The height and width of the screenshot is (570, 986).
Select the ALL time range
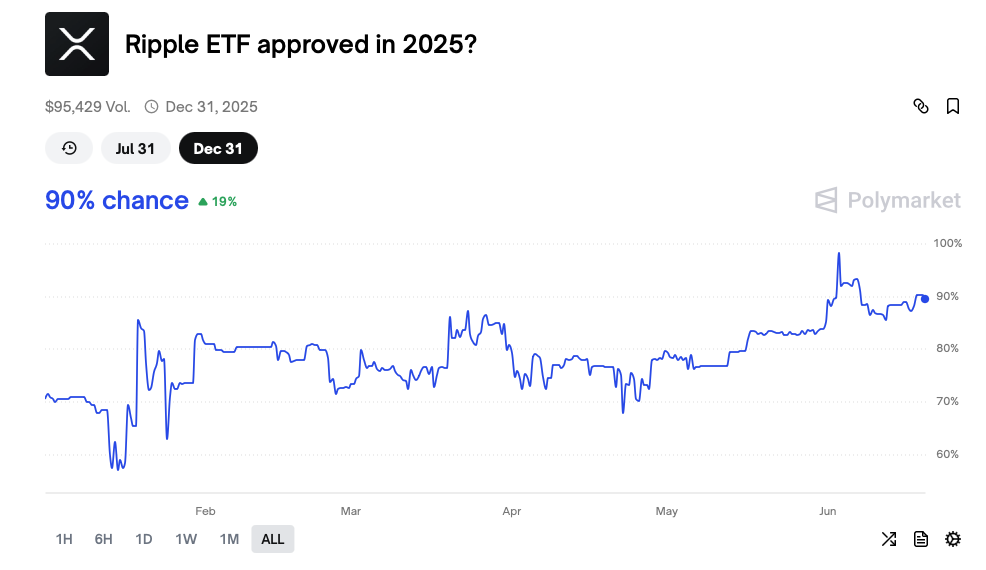273,539
